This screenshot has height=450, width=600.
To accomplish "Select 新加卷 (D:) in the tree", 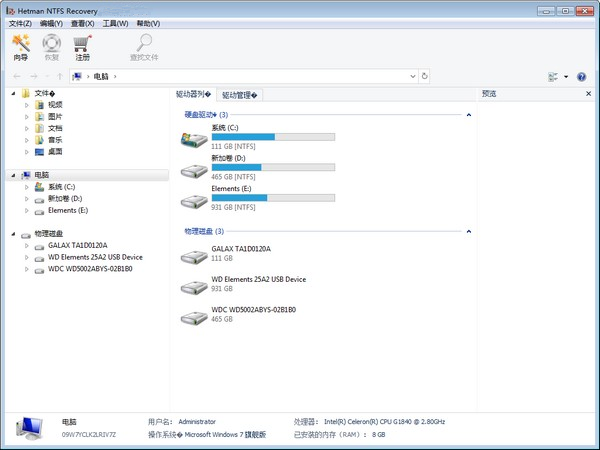I will [x=65, y=199].
